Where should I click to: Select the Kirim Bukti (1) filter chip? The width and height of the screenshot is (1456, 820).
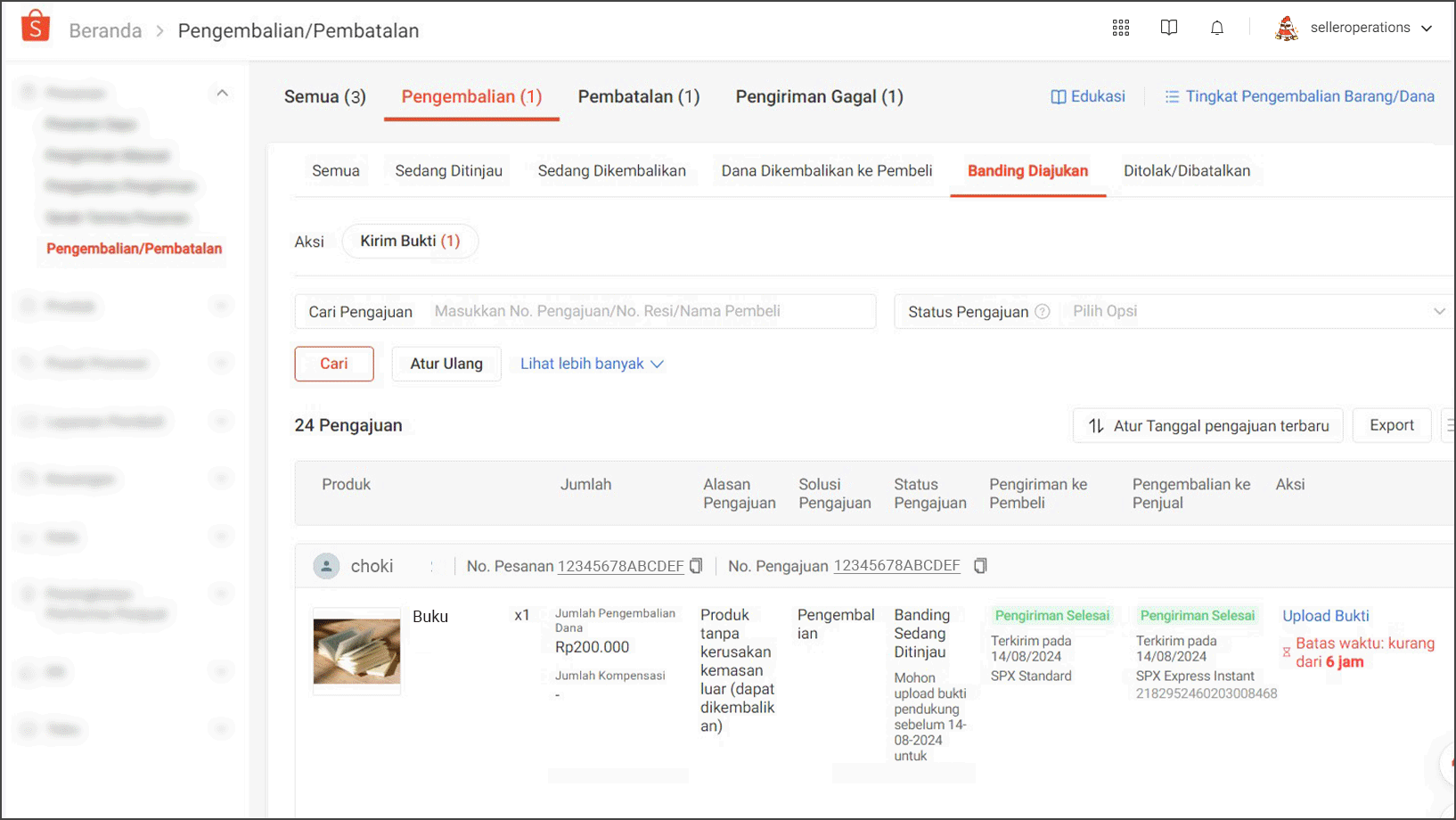click(x=410, y=242)
